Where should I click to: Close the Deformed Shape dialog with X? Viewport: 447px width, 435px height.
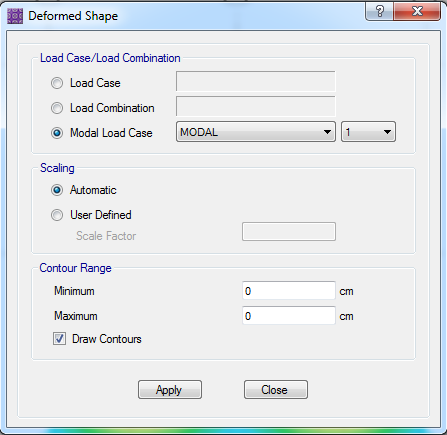[x=417, y=11]
